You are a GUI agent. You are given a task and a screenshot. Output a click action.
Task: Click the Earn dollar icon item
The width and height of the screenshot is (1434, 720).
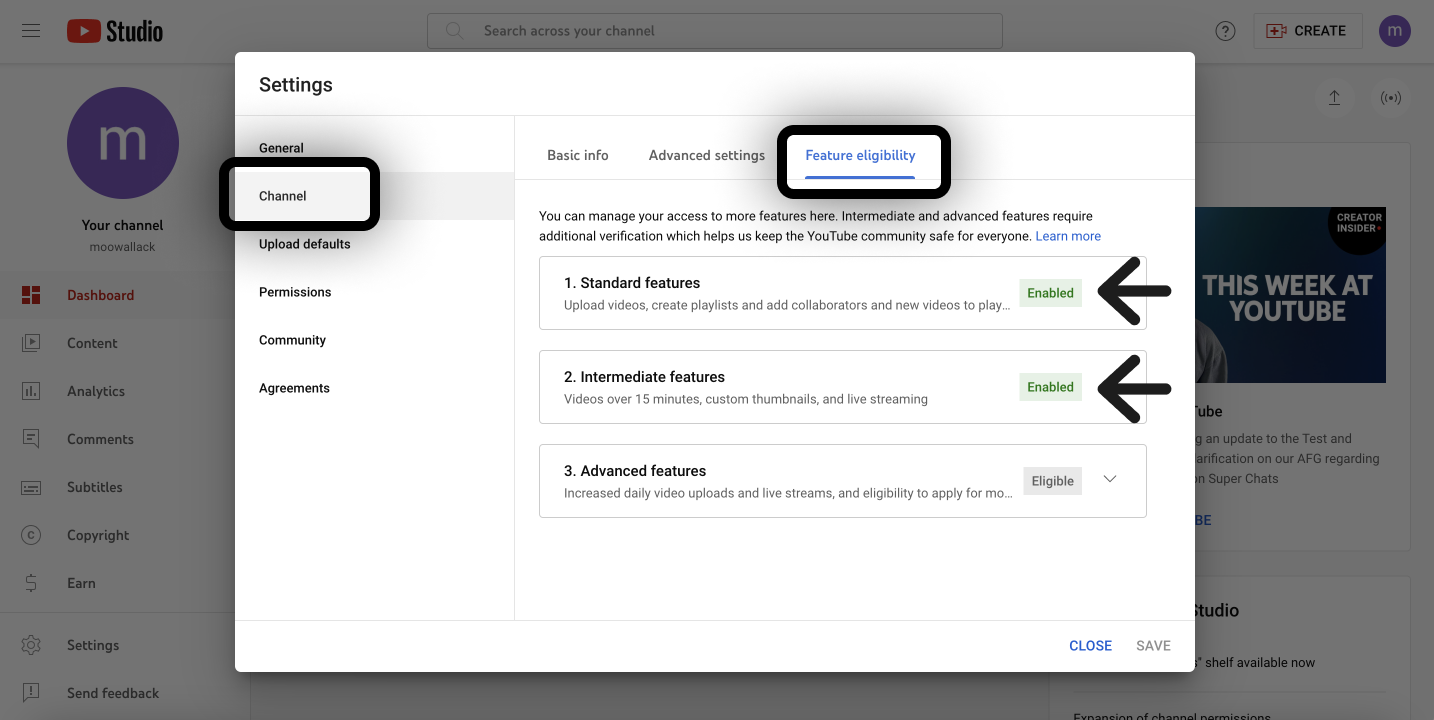pos(80,583)
